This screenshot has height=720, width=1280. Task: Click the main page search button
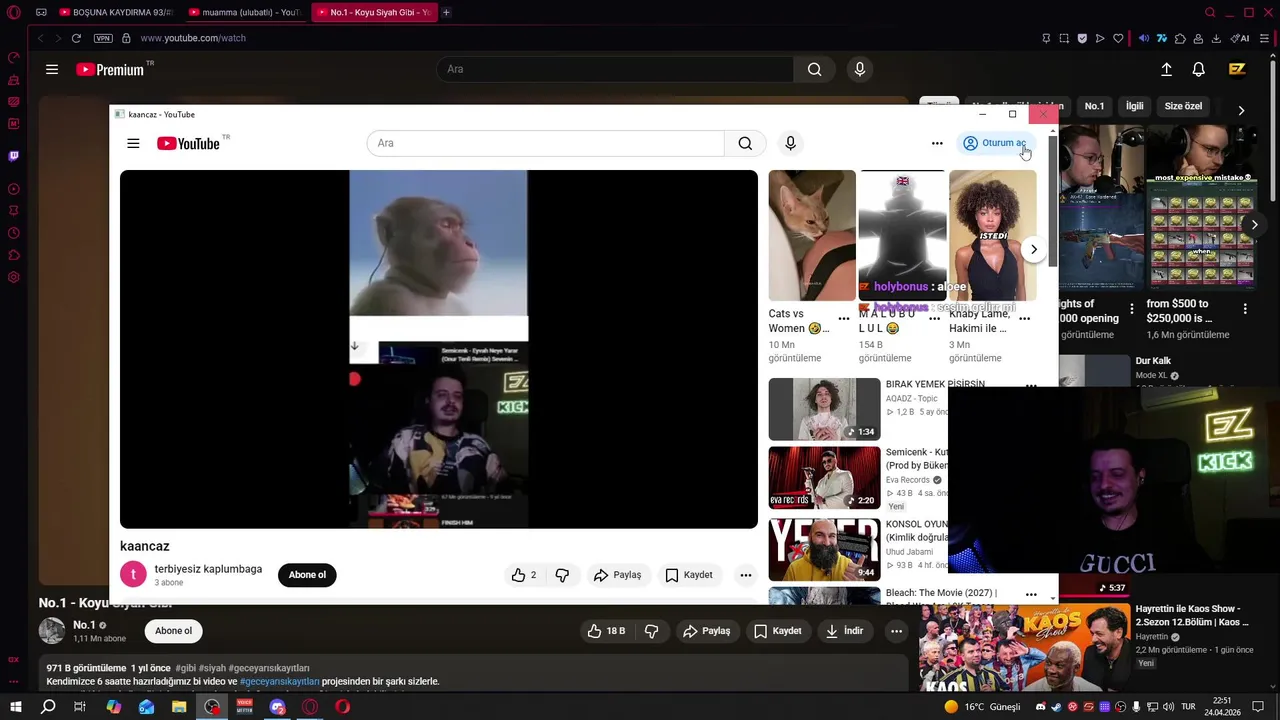pos(815,69)
